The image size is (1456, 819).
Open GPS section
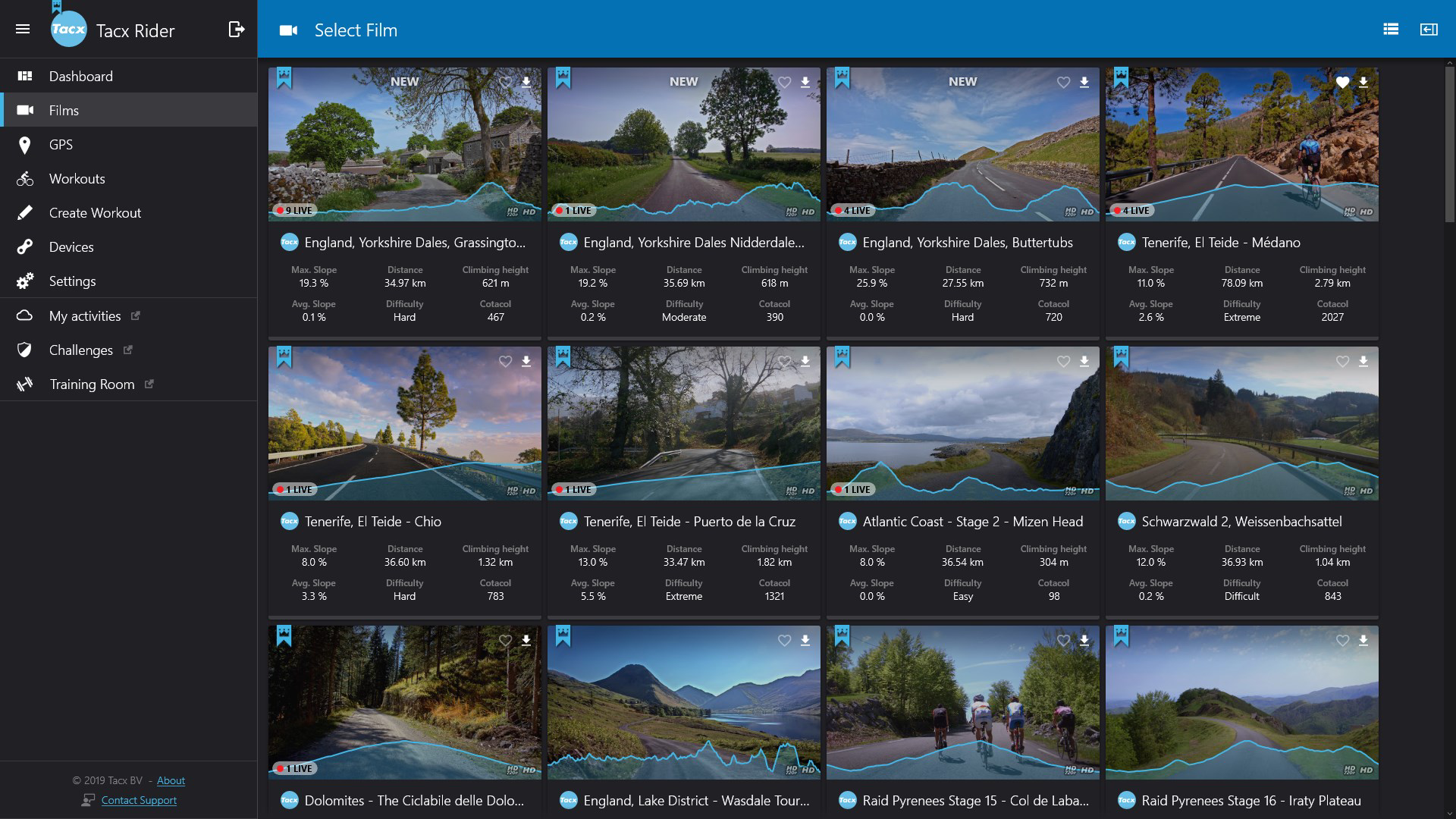click(x=129, y=144)
